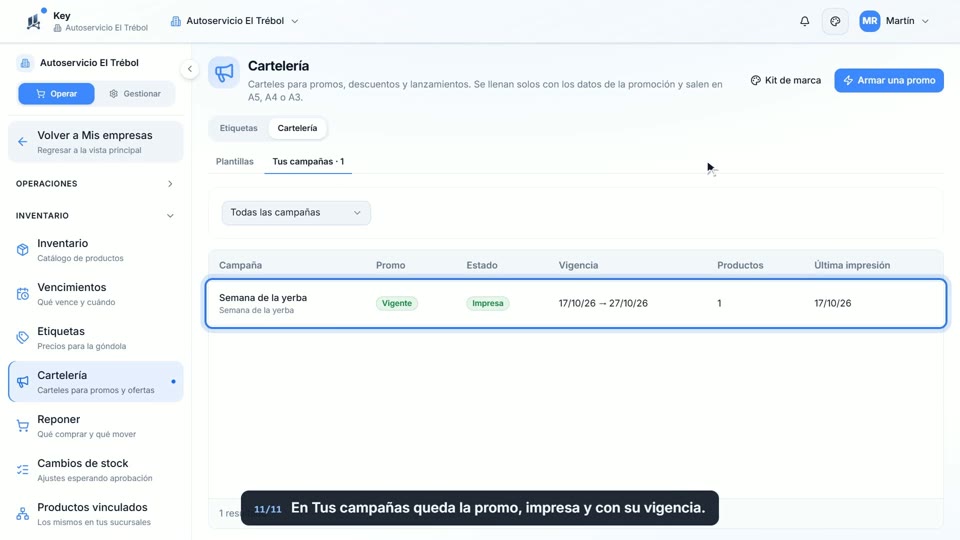The width and height of the screenshot is (960, 540).
Task: Switch to the Etiquetas tab
Action: [239, 128]
